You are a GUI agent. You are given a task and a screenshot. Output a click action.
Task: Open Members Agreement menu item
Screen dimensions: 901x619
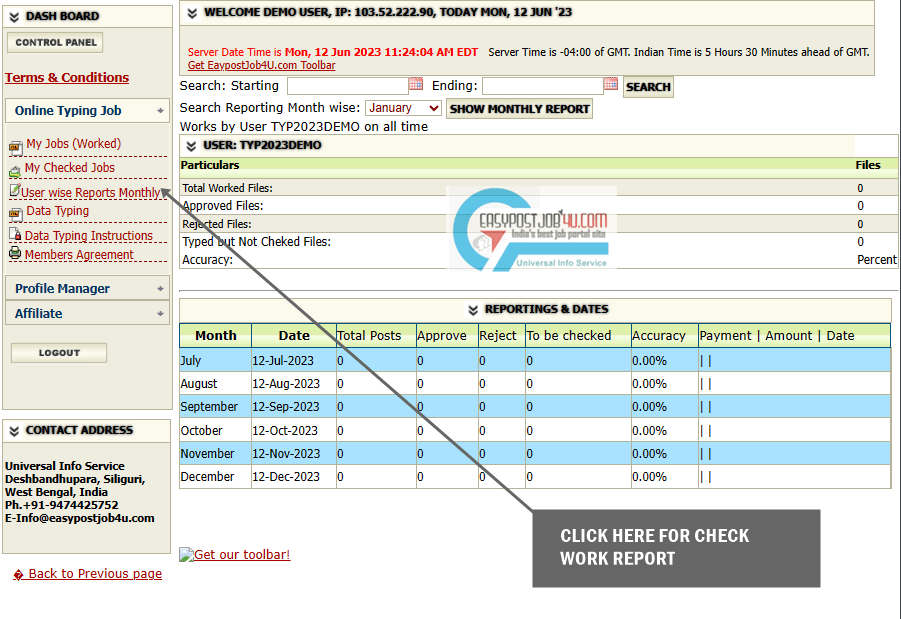[79, 255]
